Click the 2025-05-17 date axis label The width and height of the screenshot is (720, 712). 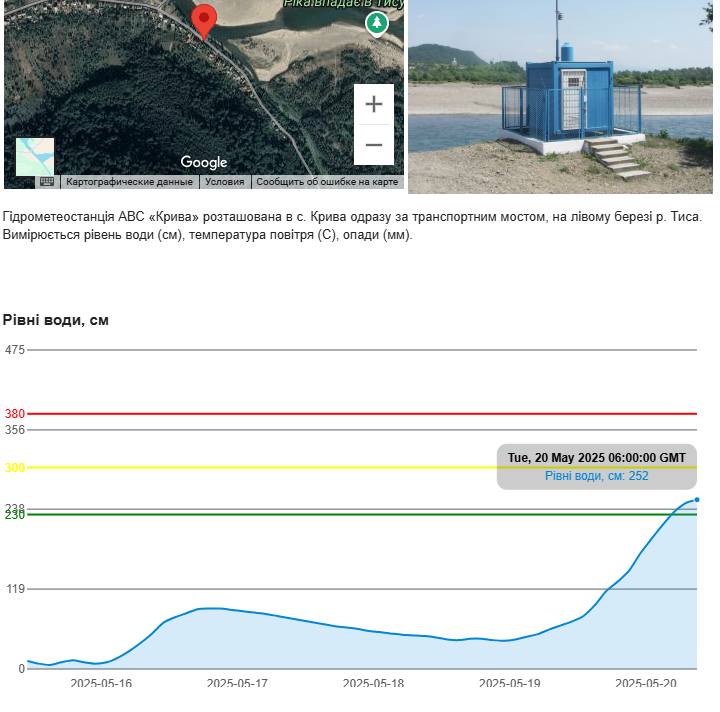[x=237, y=684]
